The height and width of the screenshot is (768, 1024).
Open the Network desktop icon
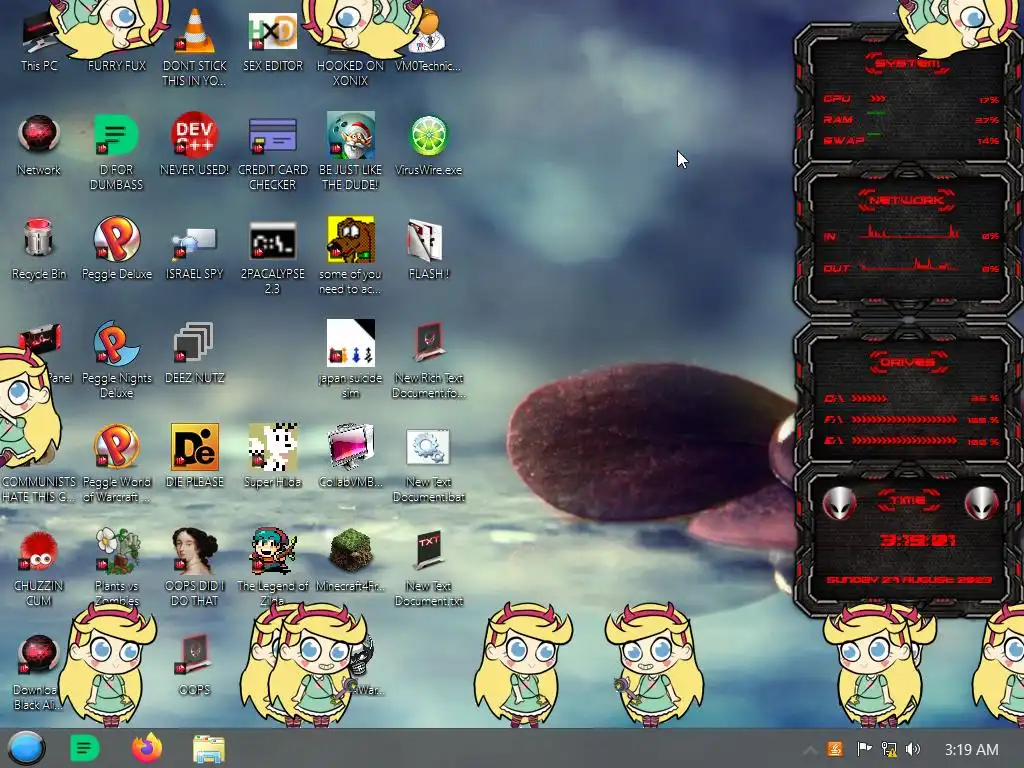[39, 145]
